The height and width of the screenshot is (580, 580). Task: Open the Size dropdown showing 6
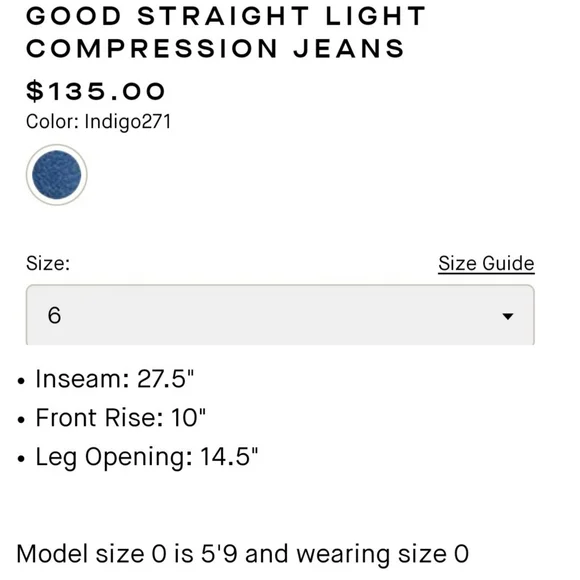coord(280,315)
